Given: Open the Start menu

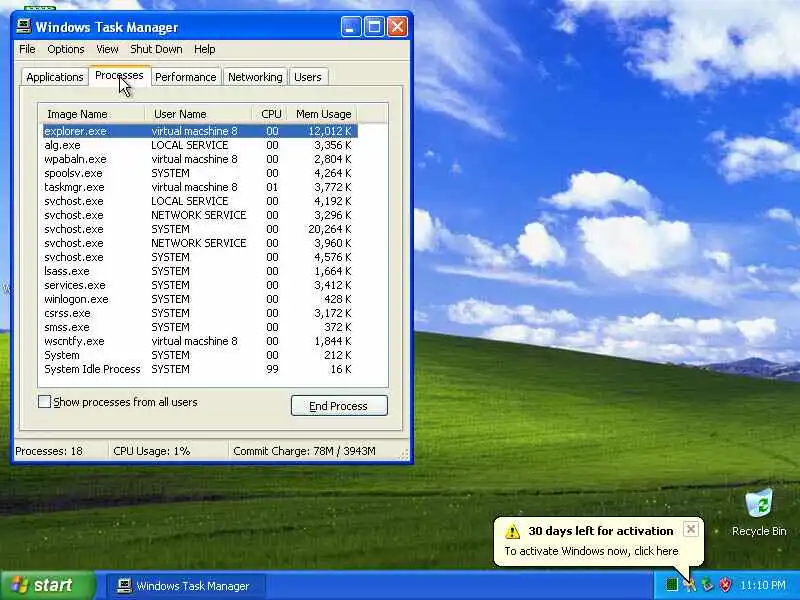Looking at the screenshot, I should (x=47, y=585).
